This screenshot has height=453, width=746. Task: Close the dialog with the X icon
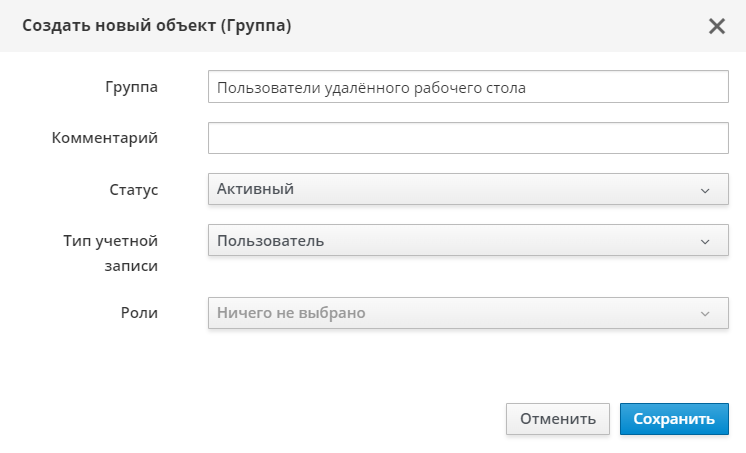[716, 26]
